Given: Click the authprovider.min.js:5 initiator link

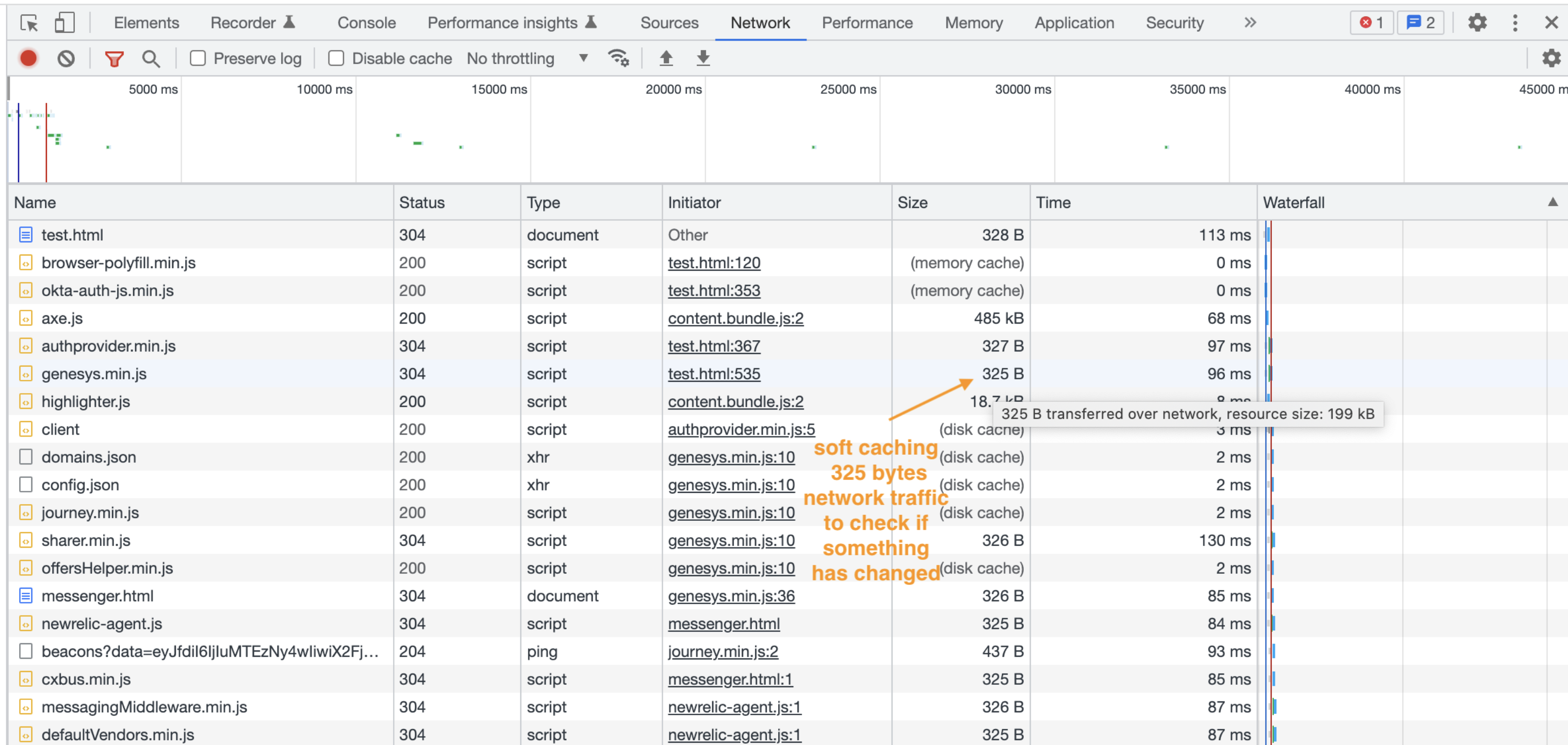Looking at the screenshot, I should (x=741, y=429).
